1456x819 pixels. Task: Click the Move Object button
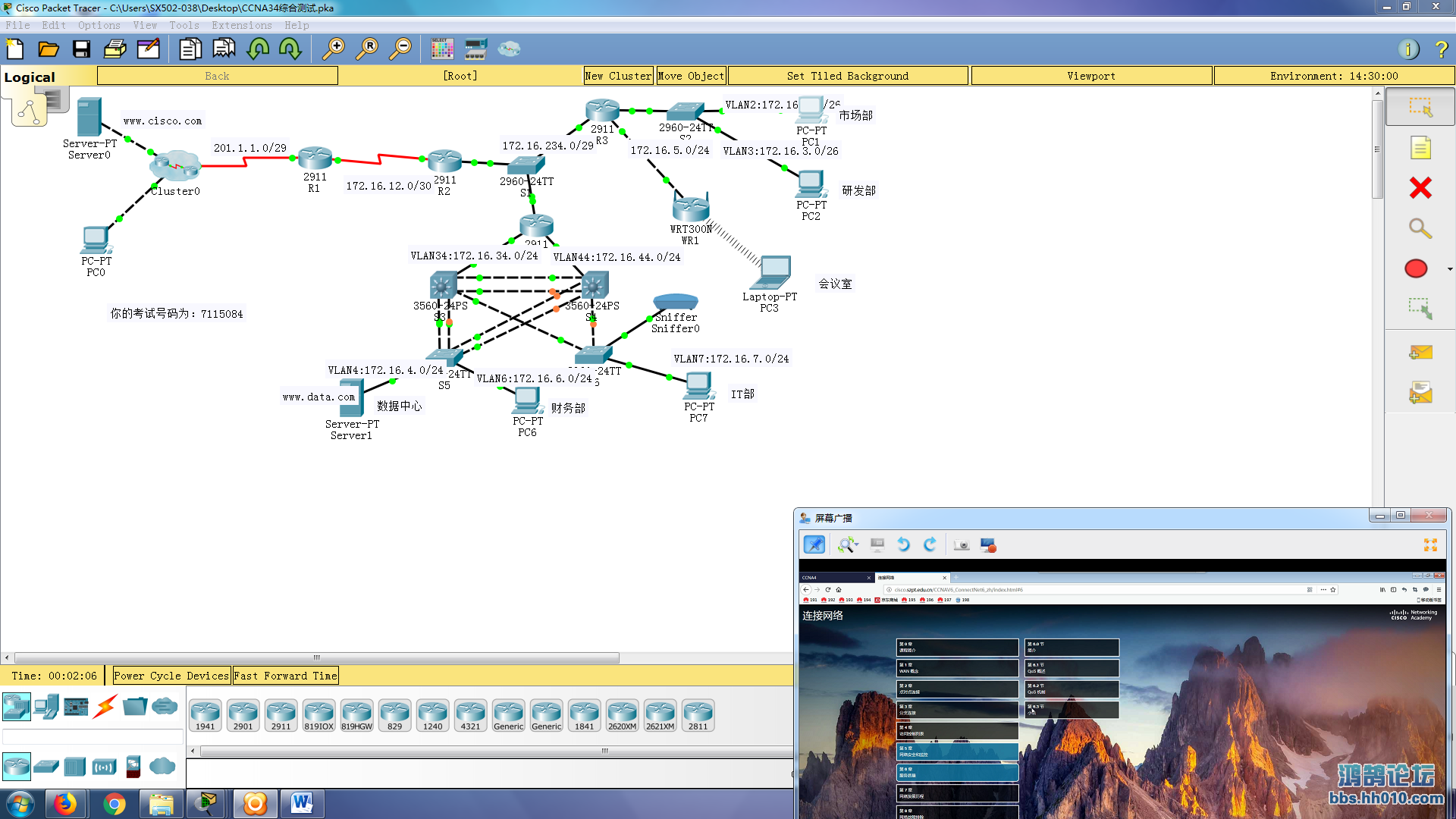(x=691, y=76)
